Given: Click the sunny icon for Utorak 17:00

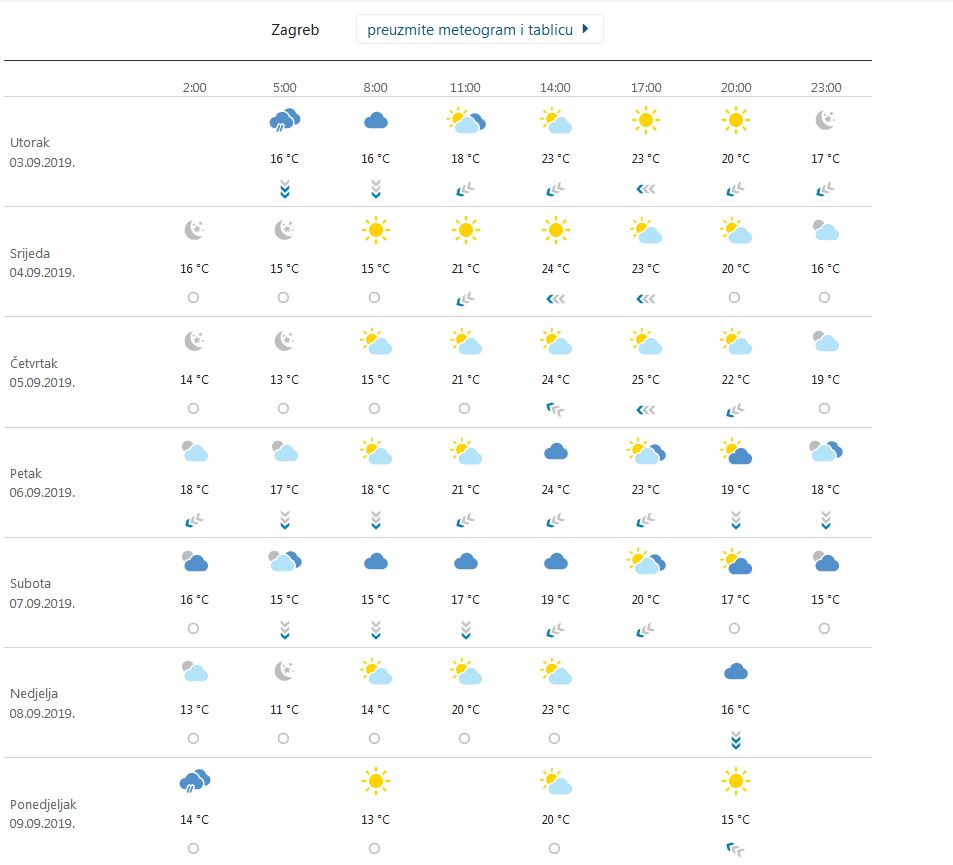Looking at the screenshot, I should (x=646, y=121).
